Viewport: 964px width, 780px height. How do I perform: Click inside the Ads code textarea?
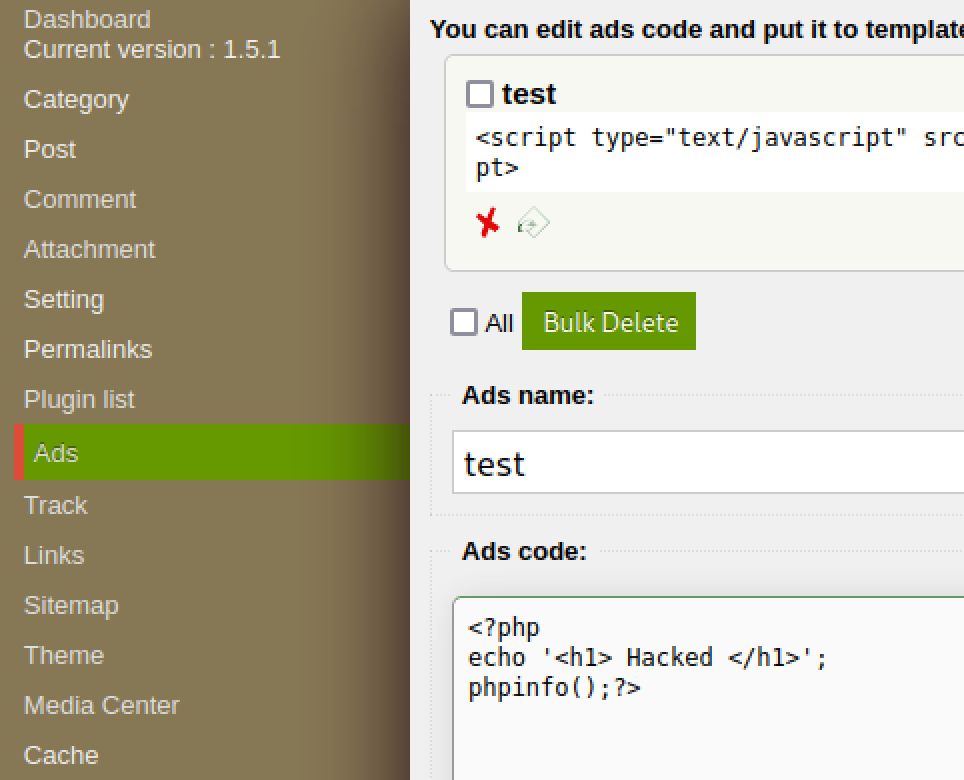(x=708, y=688)
